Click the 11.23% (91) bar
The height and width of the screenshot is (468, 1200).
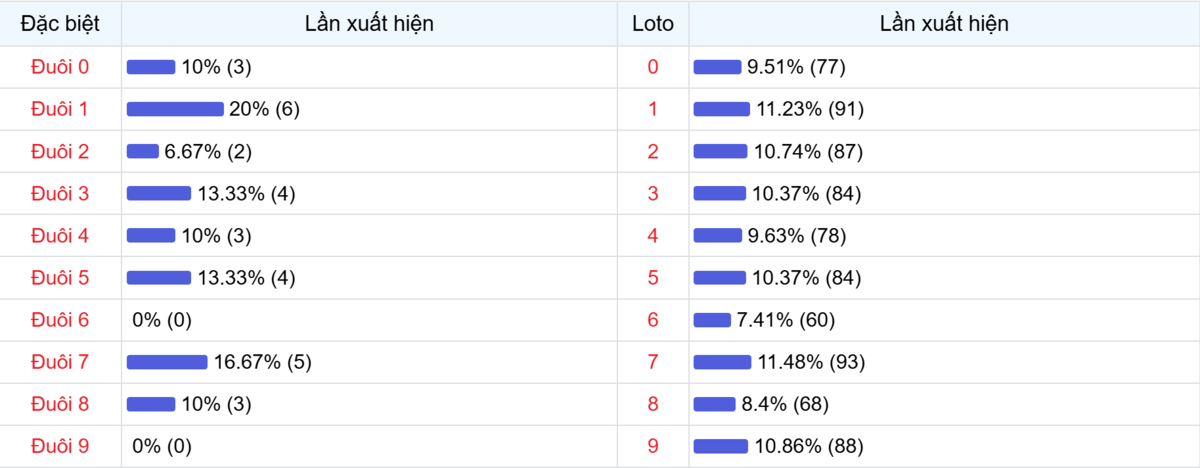[x=721, y=109]
